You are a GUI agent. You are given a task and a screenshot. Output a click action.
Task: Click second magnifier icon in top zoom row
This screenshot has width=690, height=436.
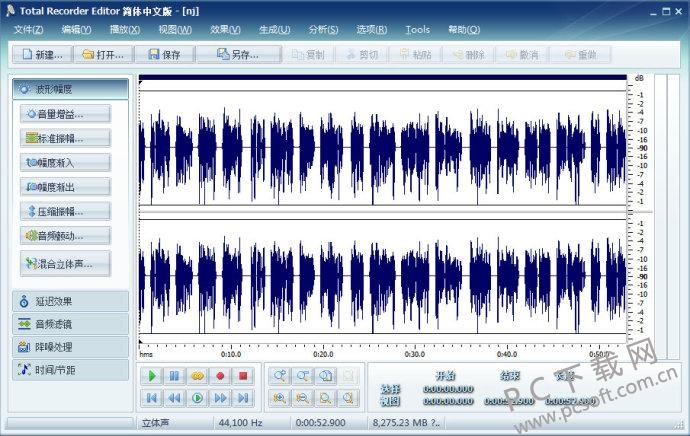pos(302,376)
